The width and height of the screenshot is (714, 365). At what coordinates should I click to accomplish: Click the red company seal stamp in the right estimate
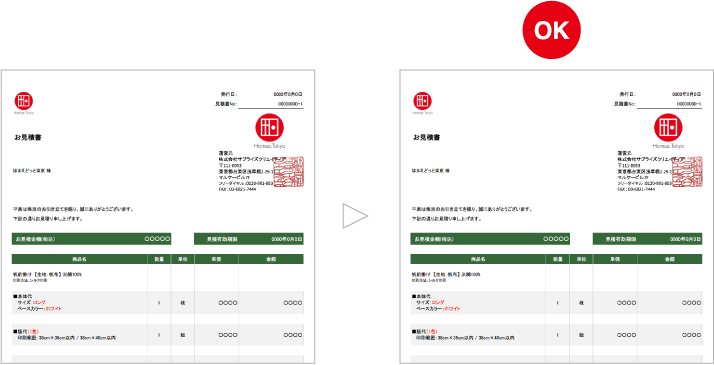tap(687, 172)
